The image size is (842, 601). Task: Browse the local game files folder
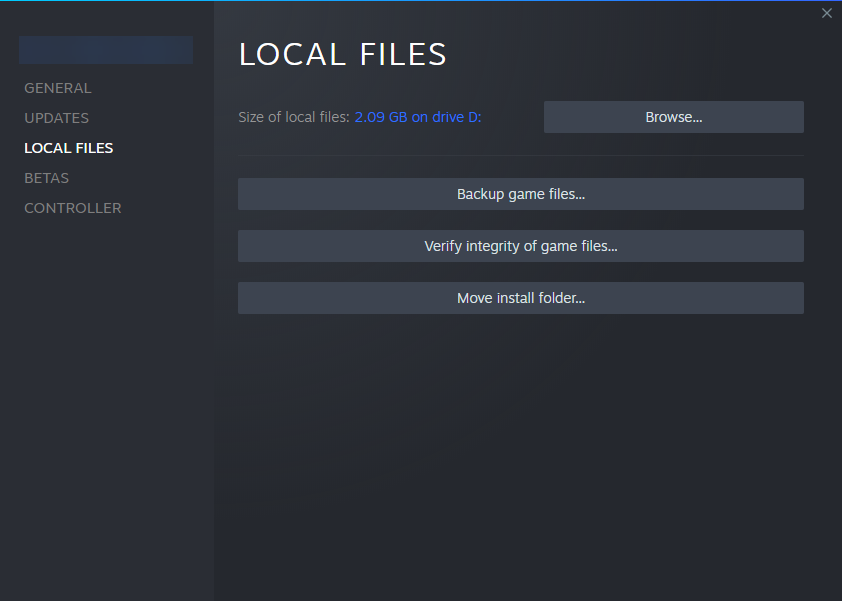[673, 117]
